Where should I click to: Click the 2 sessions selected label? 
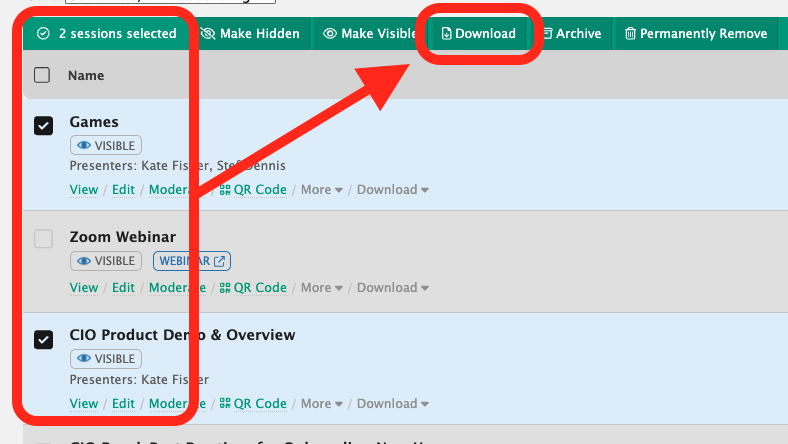(118, 34)
